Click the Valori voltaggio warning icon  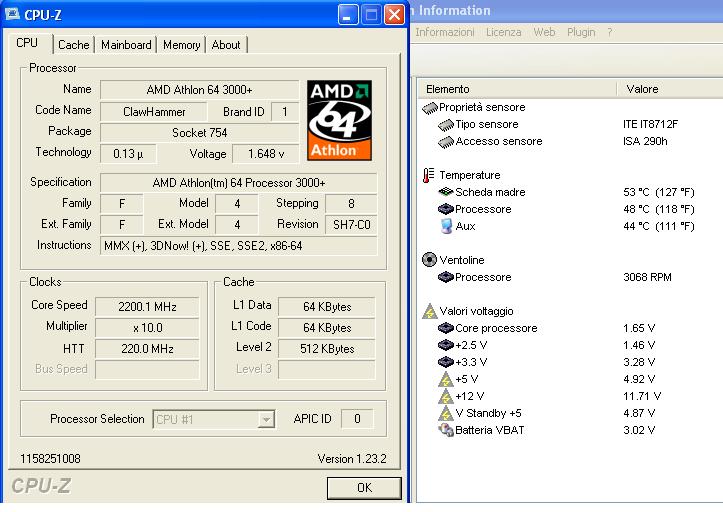point(430,311)
